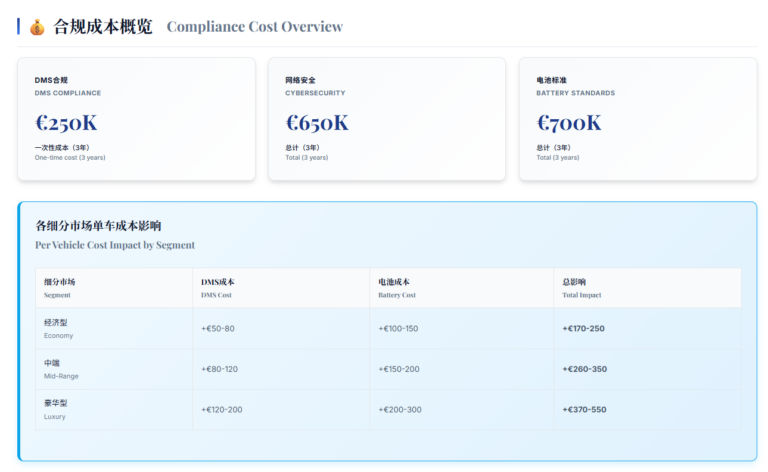This screenshot has width=768, height=472.
Task: Click the €700K amount
Action: tap(569, 123)
